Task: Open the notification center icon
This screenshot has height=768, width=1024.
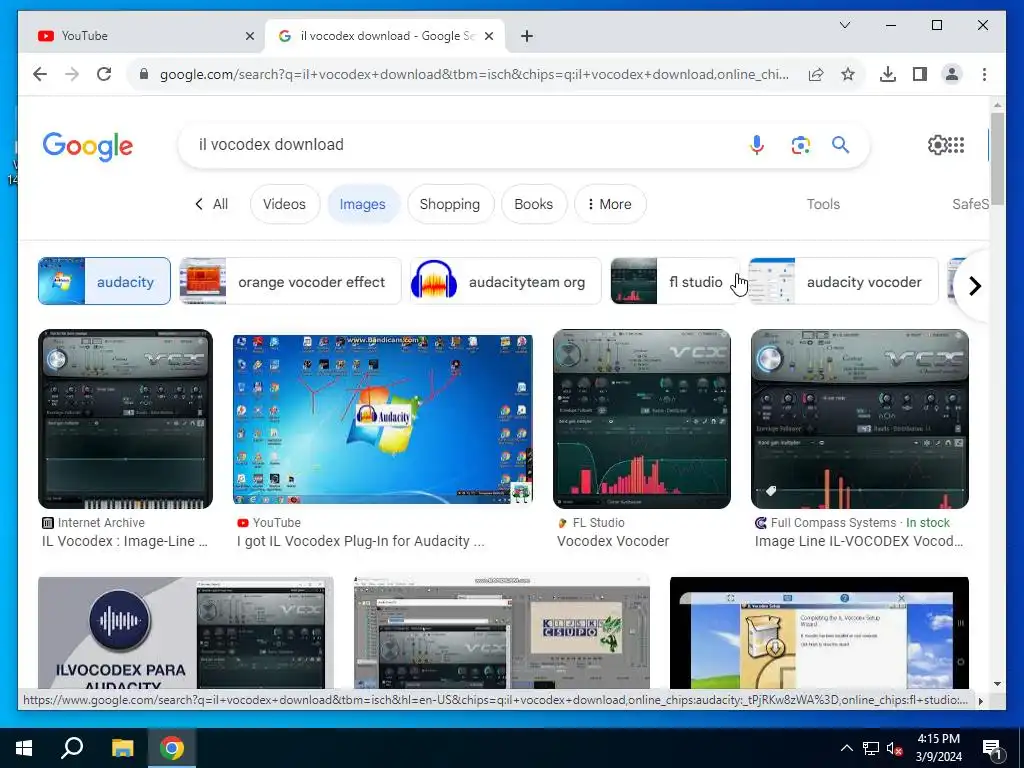Action: pos(992,748)
